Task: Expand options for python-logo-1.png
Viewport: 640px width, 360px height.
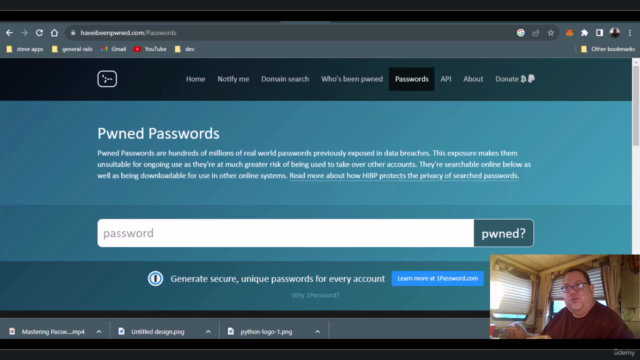Action: [x=318, y=331]
